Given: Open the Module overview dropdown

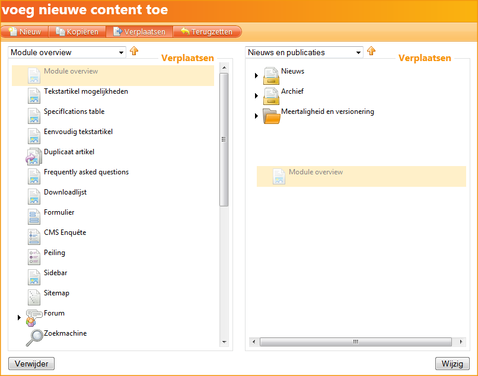Looking at the screenshot, I should (67, 52).
